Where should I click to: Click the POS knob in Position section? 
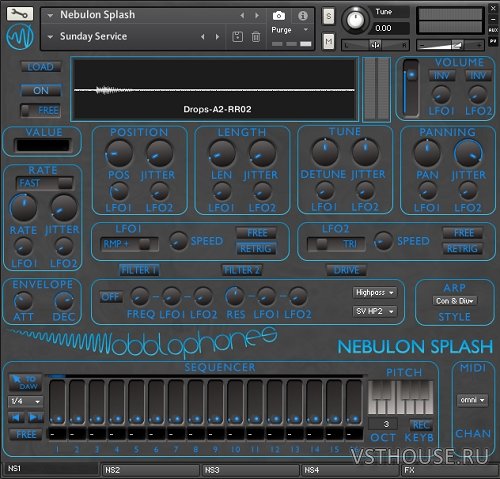(x=119, y=153)
